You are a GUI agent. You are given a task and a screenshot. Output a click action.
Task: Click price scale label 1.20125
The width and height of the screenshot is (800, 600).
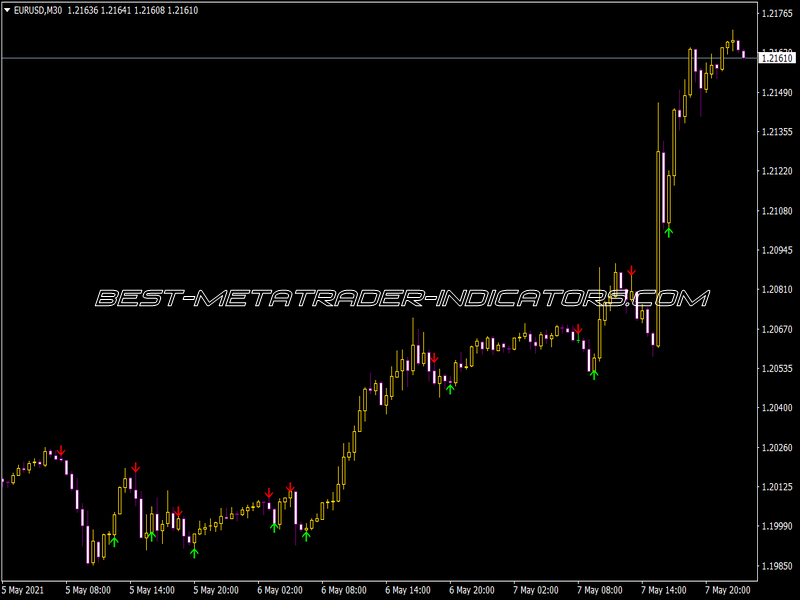click(777, 487)
